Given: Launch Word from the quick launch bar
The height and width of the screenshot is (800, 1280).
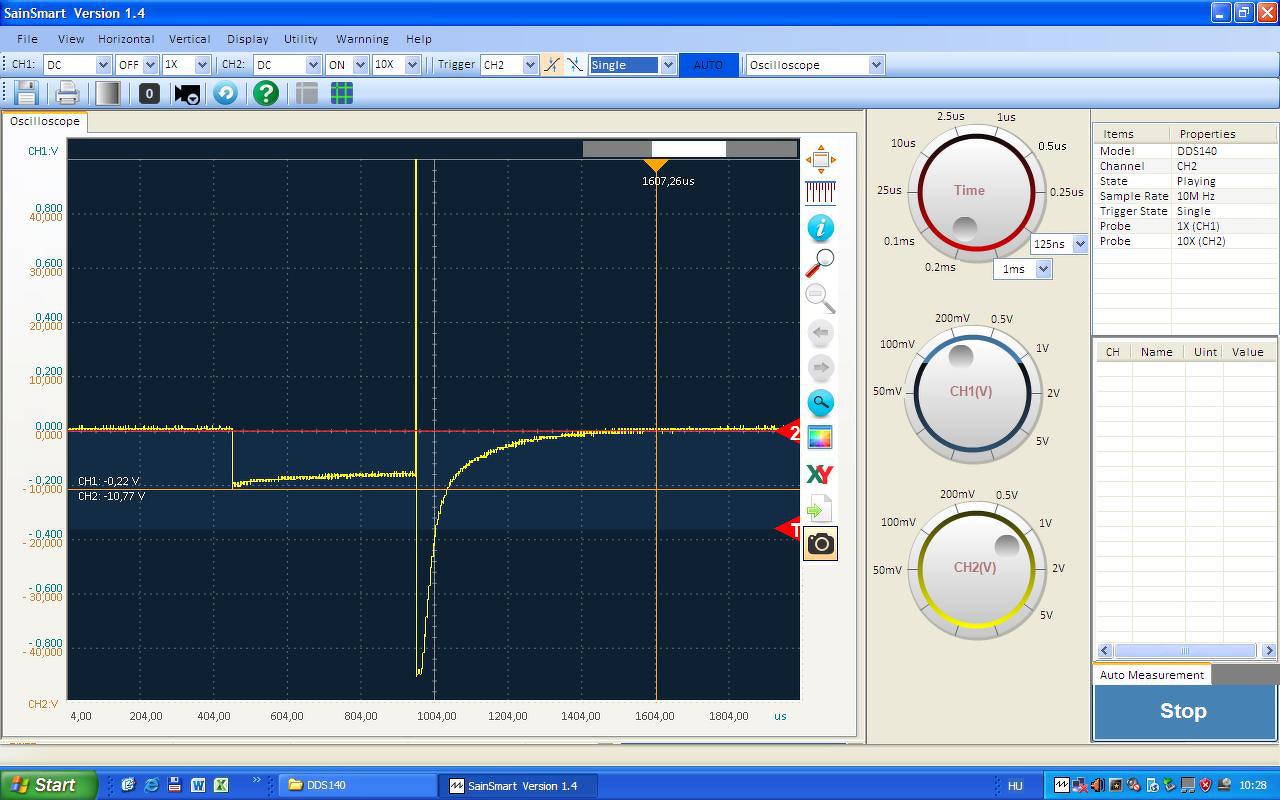Looking at the screenshot, I should (x=198, y=785).
